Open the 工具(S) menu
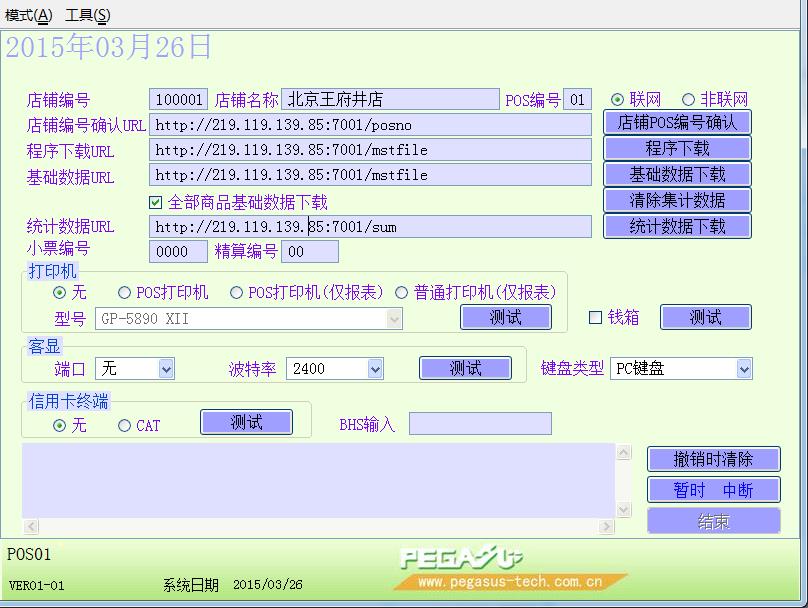Image resolution: width=808 pixels, height=608 pixels. (88, 16)
